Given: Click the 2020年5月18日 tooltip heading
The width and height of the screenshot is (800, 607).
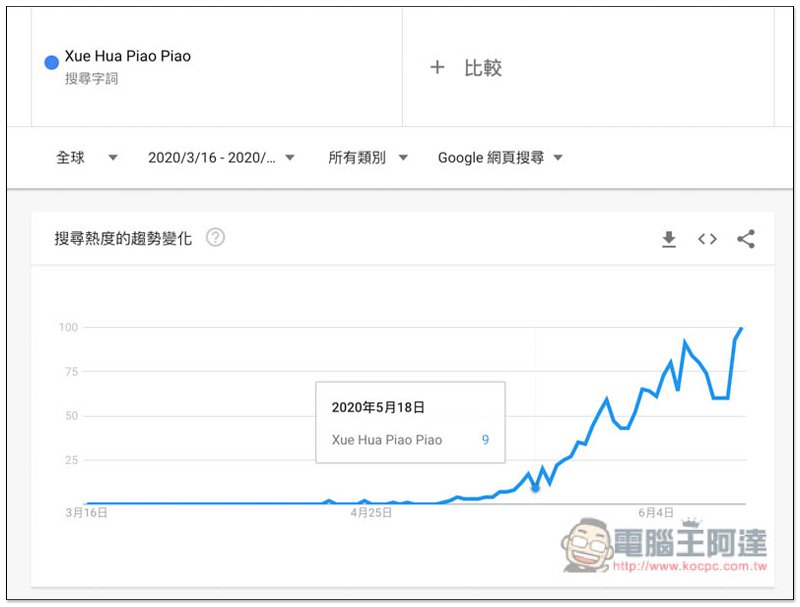Looking at the screenshot, I should [378, 408].
